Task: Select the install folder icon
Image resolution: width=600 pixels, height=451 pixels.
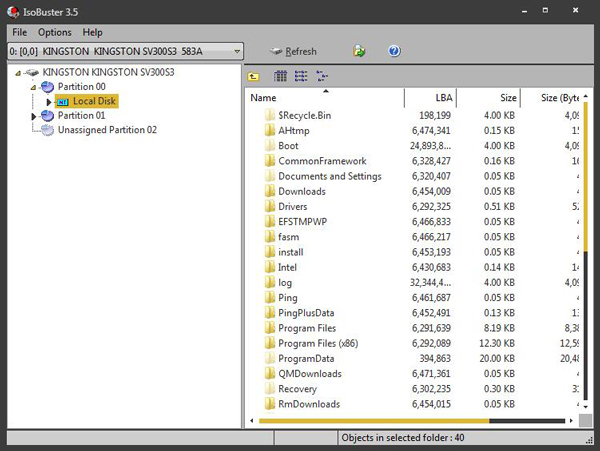Action: pos(270,252)
